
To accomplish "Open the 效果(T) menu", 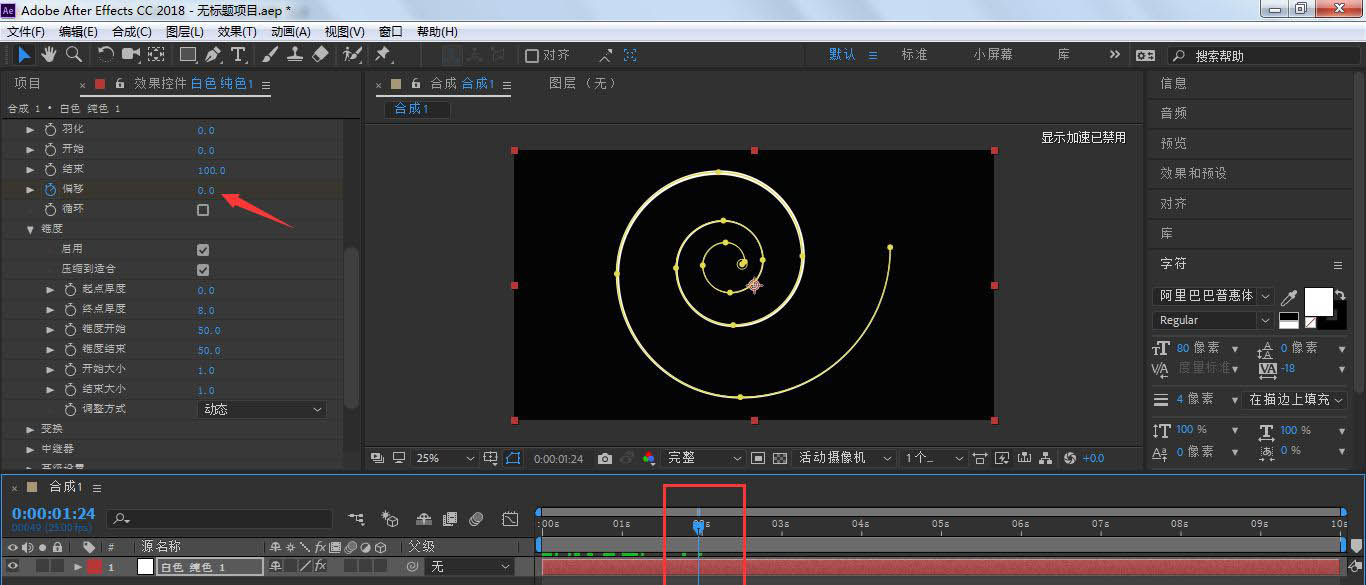I will click(x=237, y=32).
